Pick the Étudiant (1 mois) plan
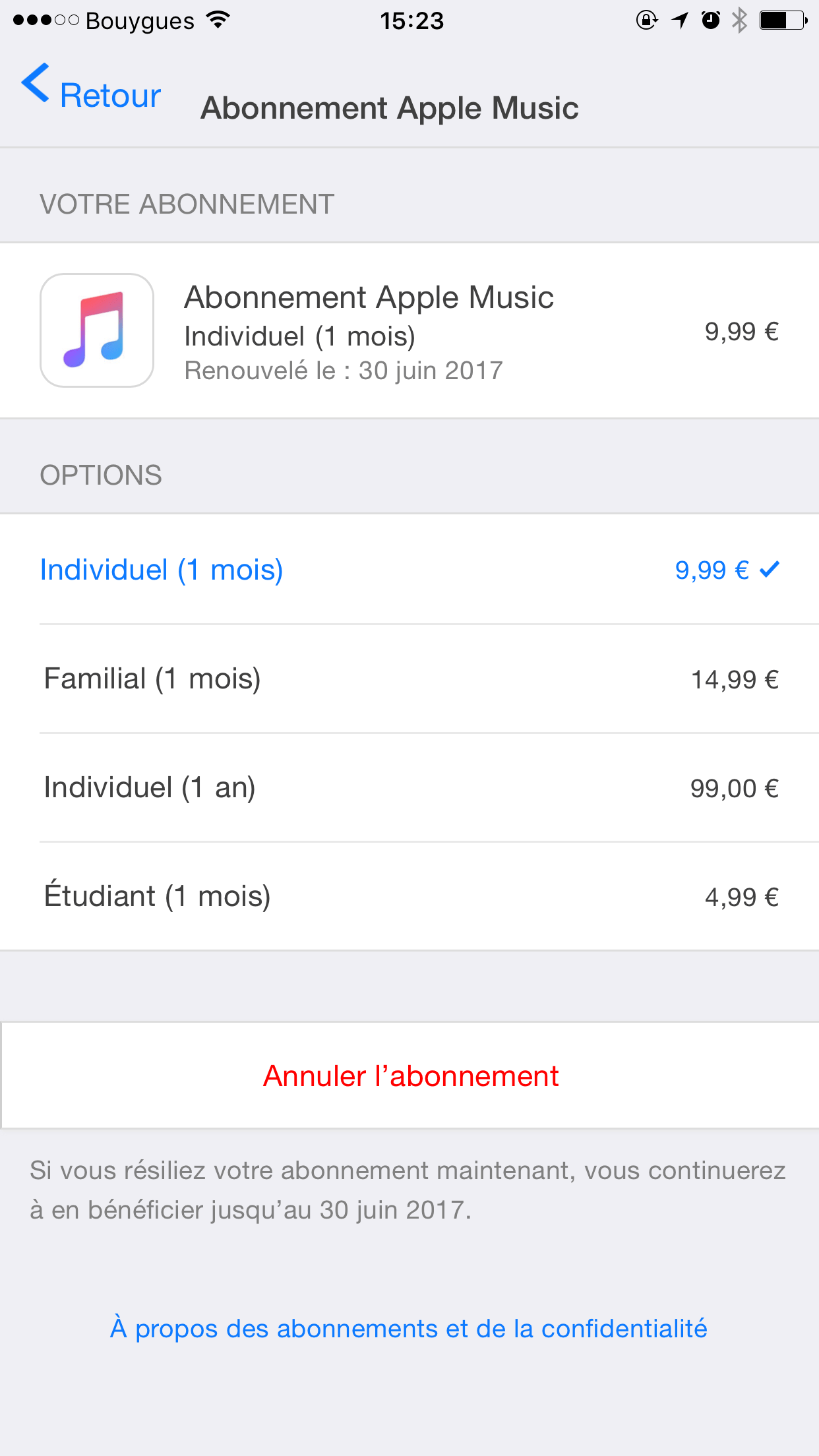This screenshot has height=1456, width=819. pyautogui.click(x=158, y=896)
